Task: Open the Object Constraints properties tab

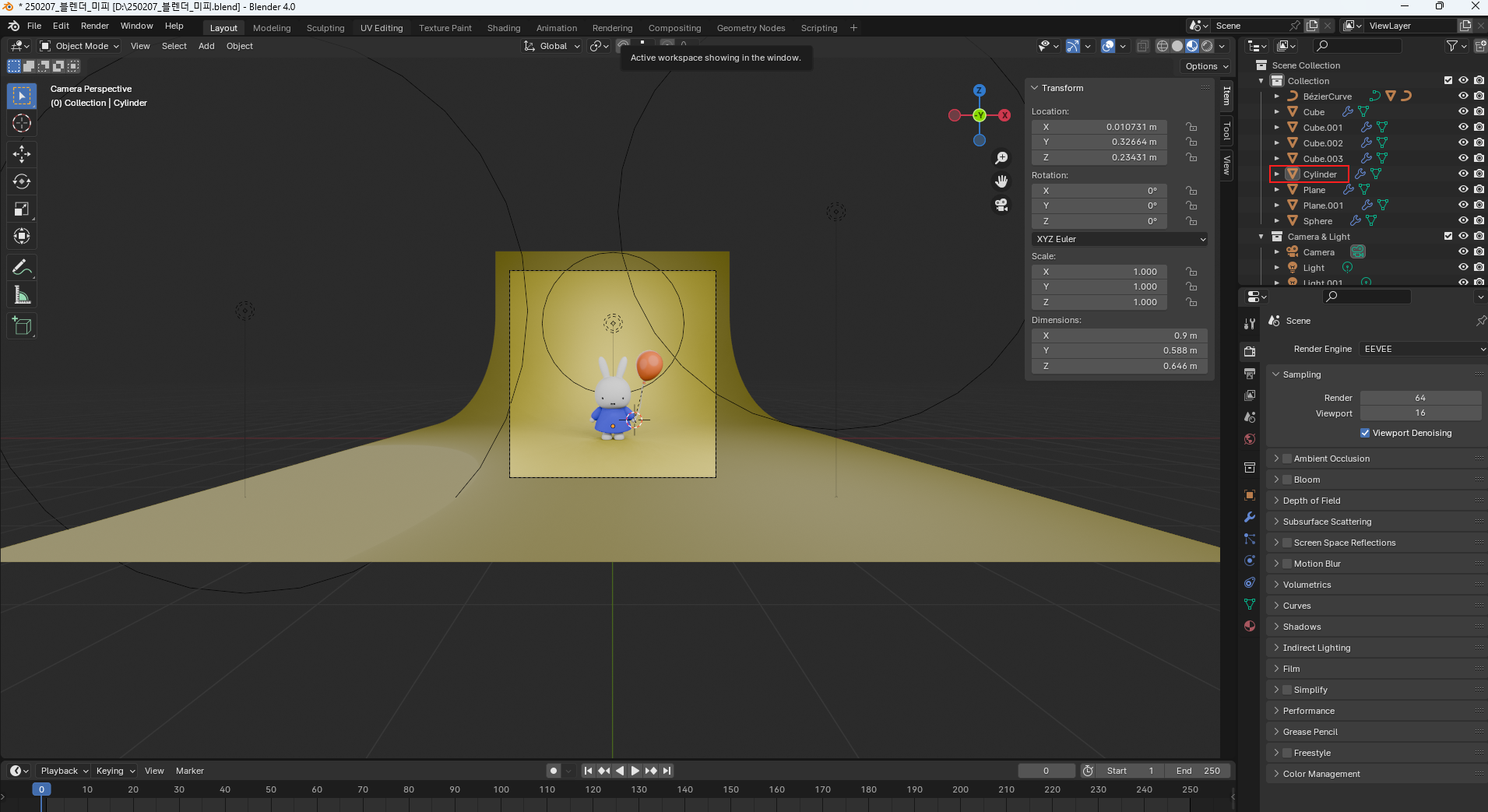Action: (x=1250, y=582)
